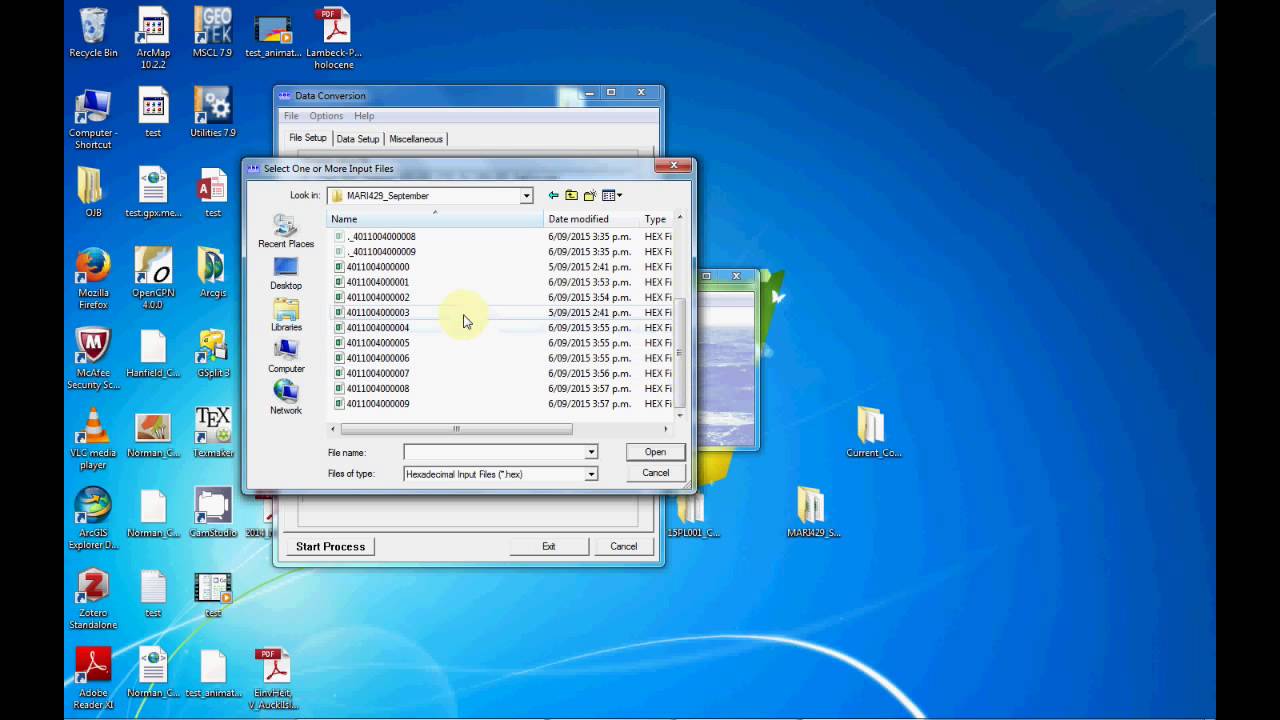This screenshot has width=1280, height=720.
Task: Open the Recycle Bin desktop icon
Action: point(93,33)
